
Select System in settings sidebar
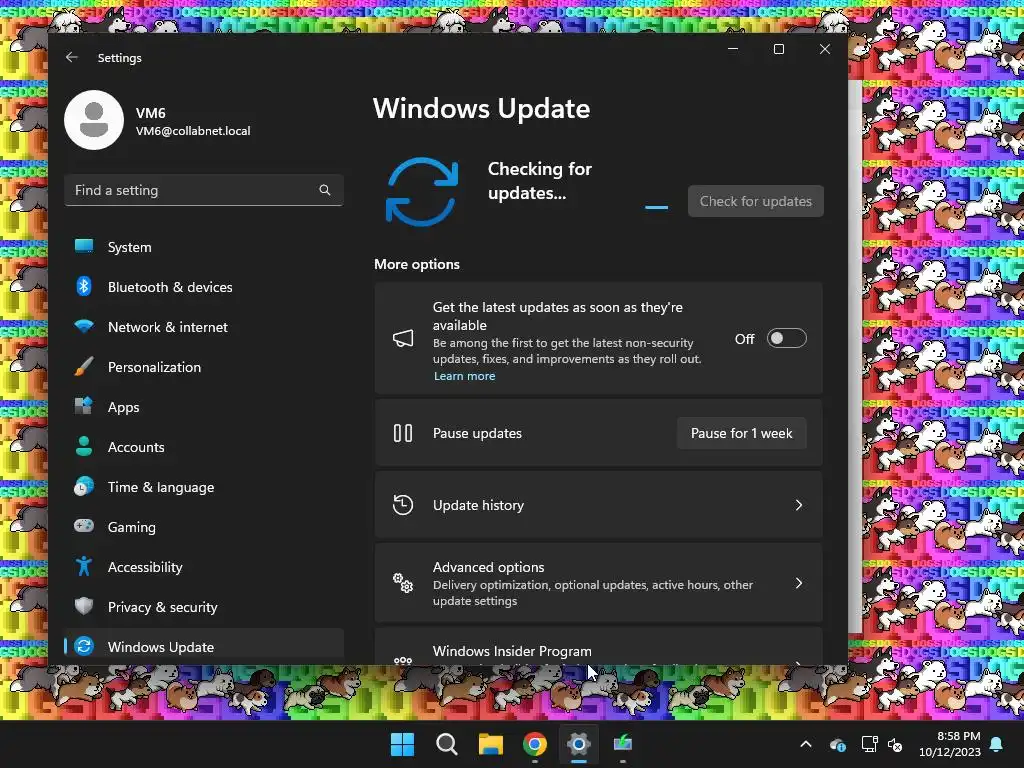click(x=204, y=247)
